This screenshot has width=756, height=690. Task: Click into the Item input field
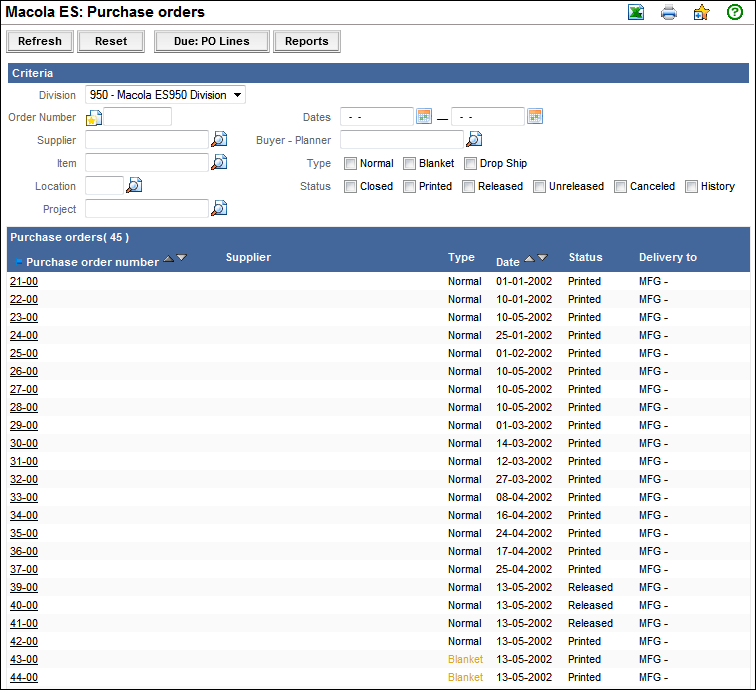[x=146, y=163]
